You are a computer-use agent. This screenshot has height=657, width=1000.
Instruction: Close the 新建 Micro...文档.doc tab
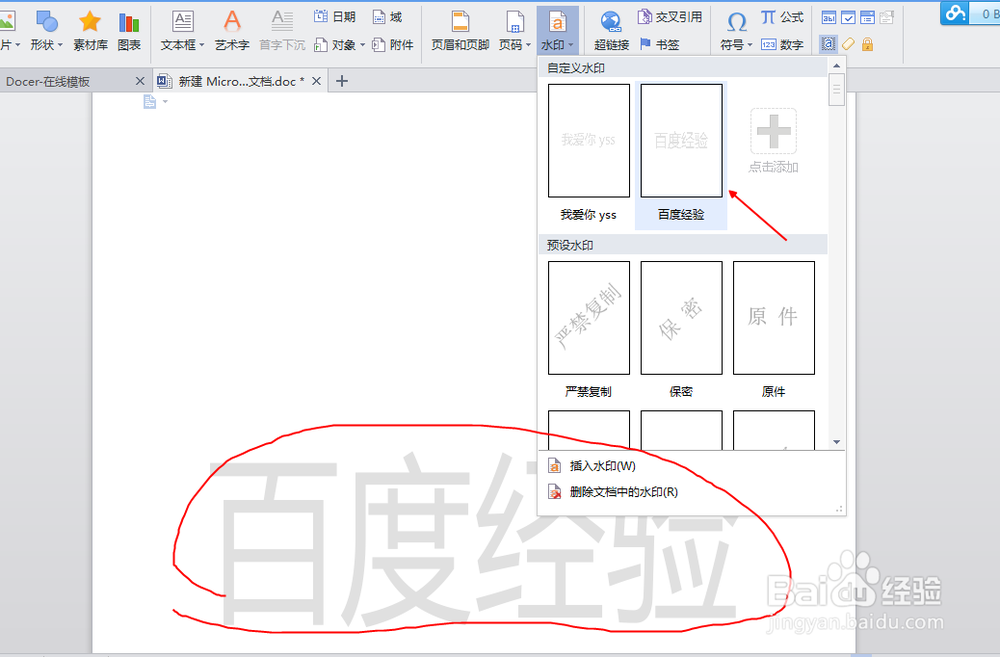point(316,81)
